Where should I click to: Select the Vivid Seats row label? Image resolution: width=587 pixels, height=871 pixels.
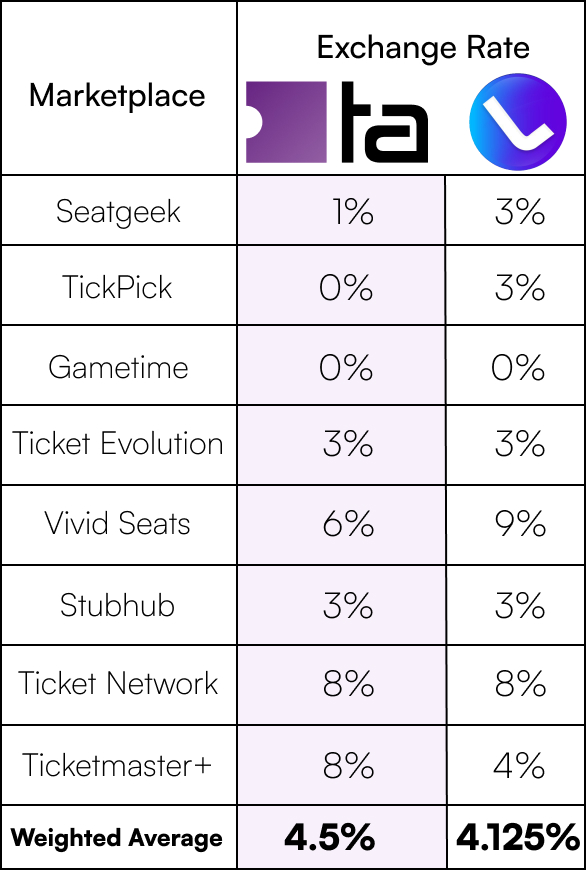pos(118,524)
